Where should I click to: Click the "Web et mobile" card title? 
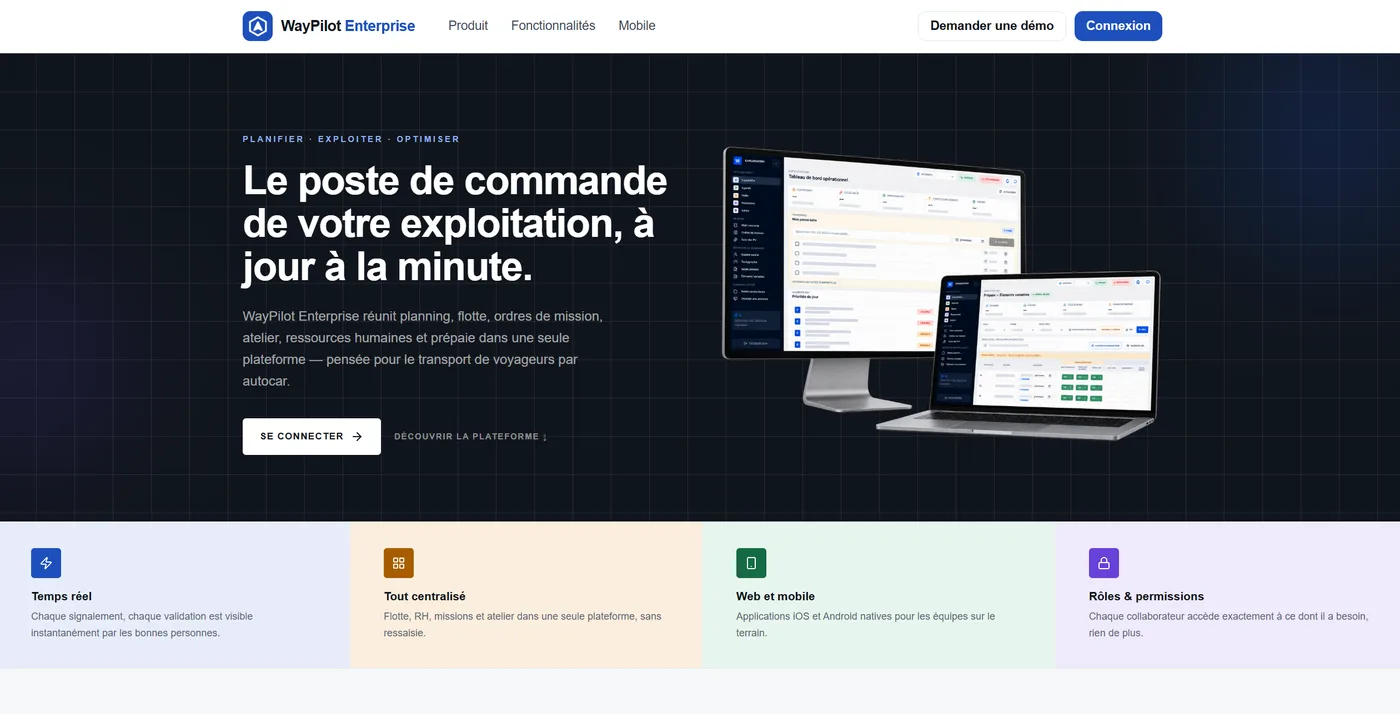coord(776,596)
